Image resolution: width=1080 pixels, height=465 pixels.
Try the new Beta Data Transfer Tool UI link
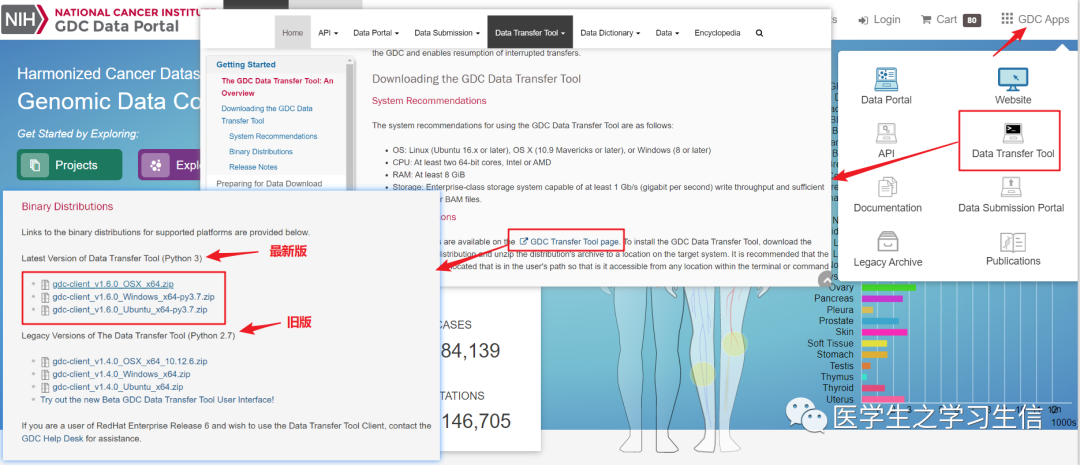[157, 400]
